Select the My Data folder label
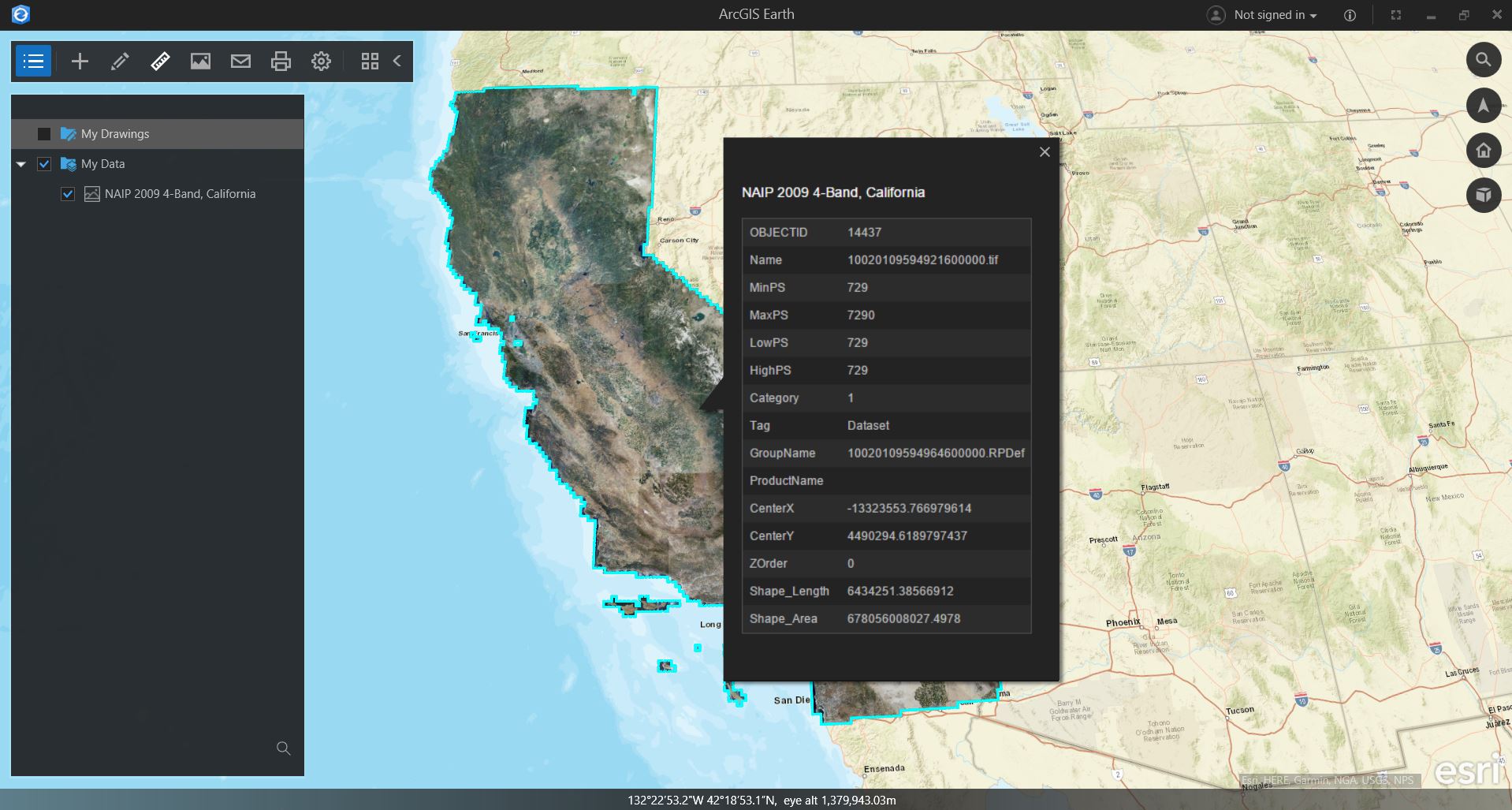Image resolution: width=1512 pixels, height=810 pixels. tap(102, 164)
